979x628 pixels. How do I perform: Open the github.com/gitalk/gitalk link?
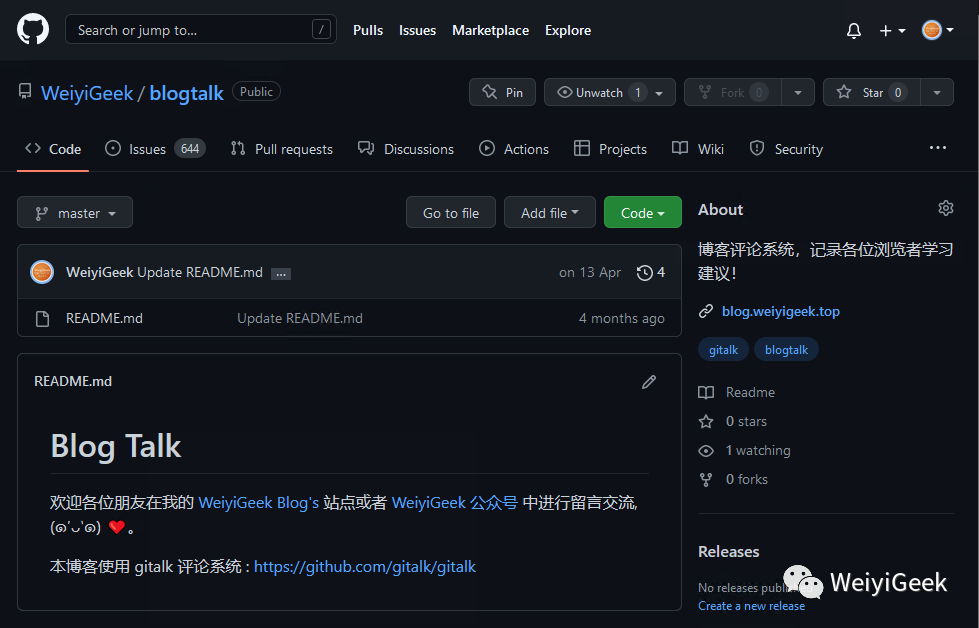[365, 566]
